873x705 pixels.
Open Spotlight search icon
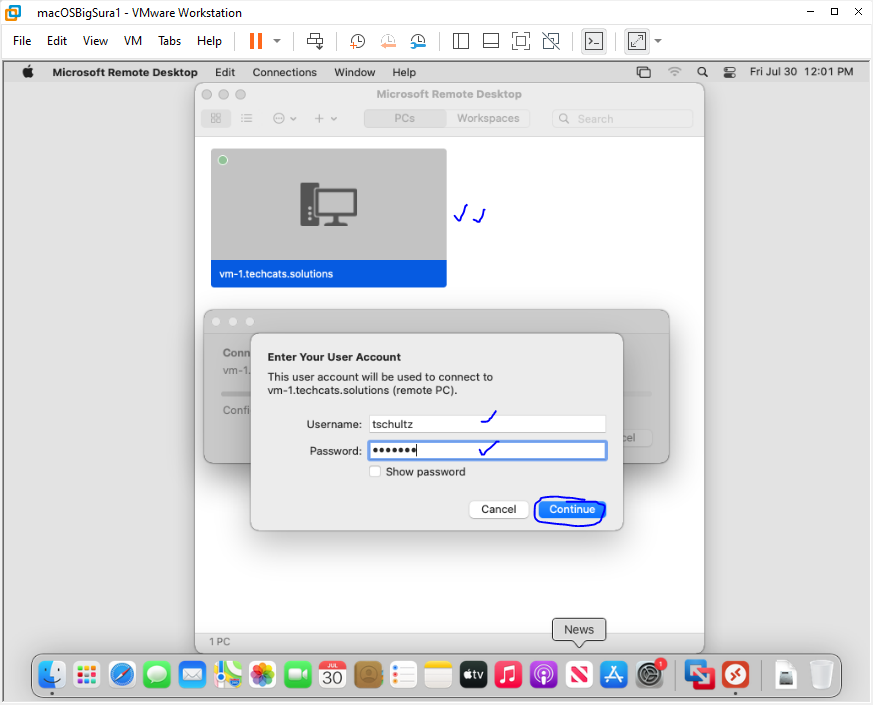tap(703, 72)
